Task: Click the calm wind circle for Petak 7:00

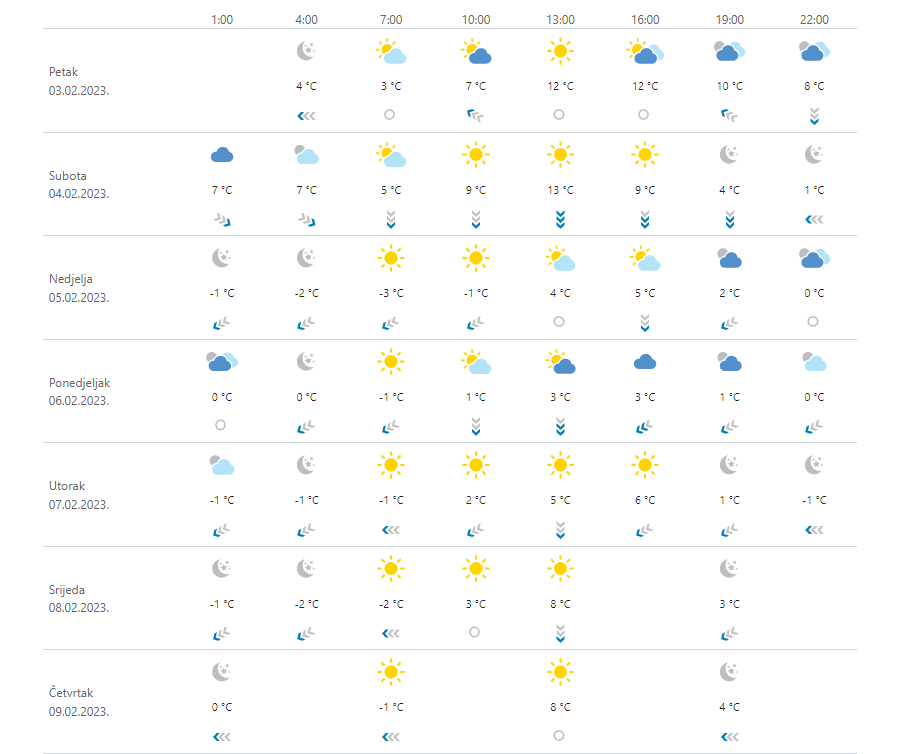Action: (389, 115)
